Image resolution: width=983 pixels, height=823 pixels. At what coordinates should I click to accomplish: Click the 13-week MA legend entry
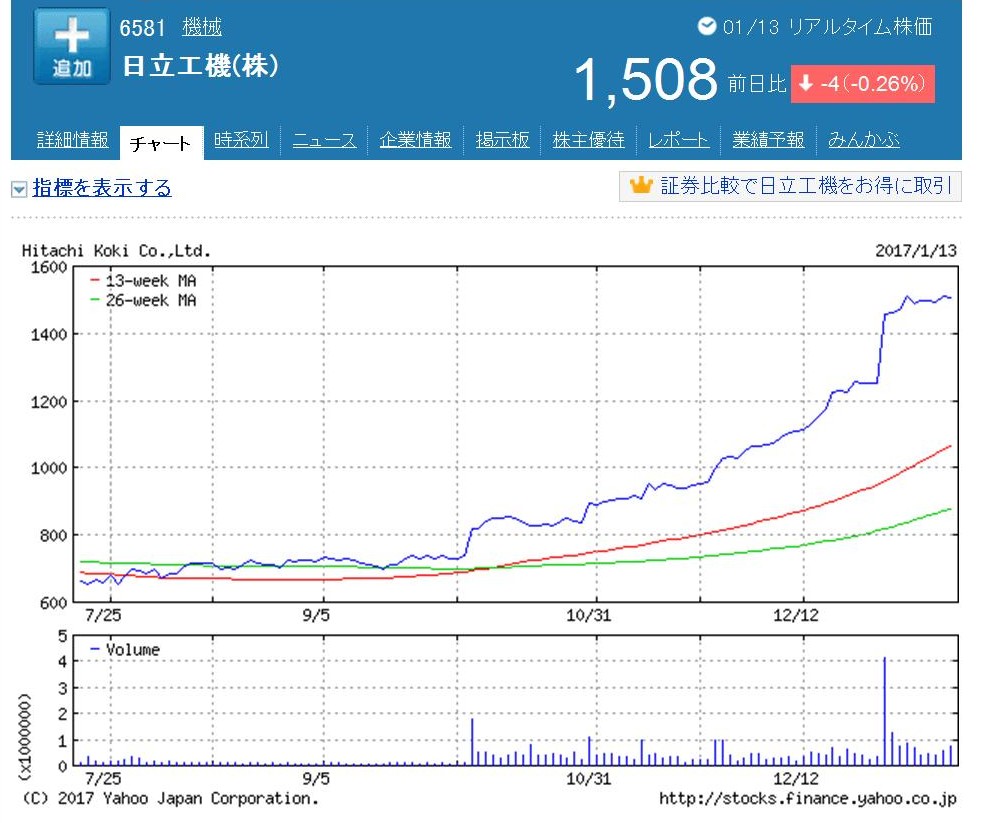[x=144, y=280]
